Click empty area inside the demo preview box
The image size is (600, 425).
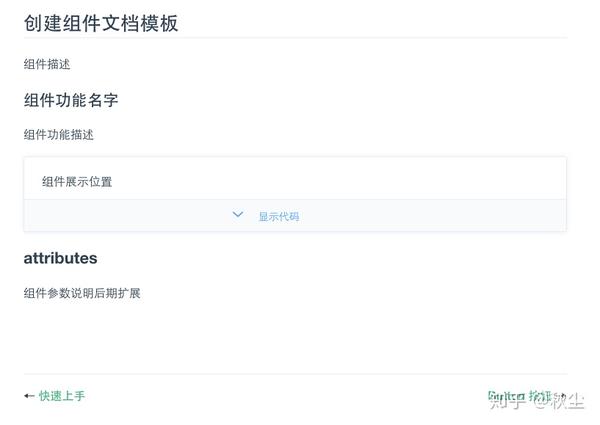pos(337,179)
